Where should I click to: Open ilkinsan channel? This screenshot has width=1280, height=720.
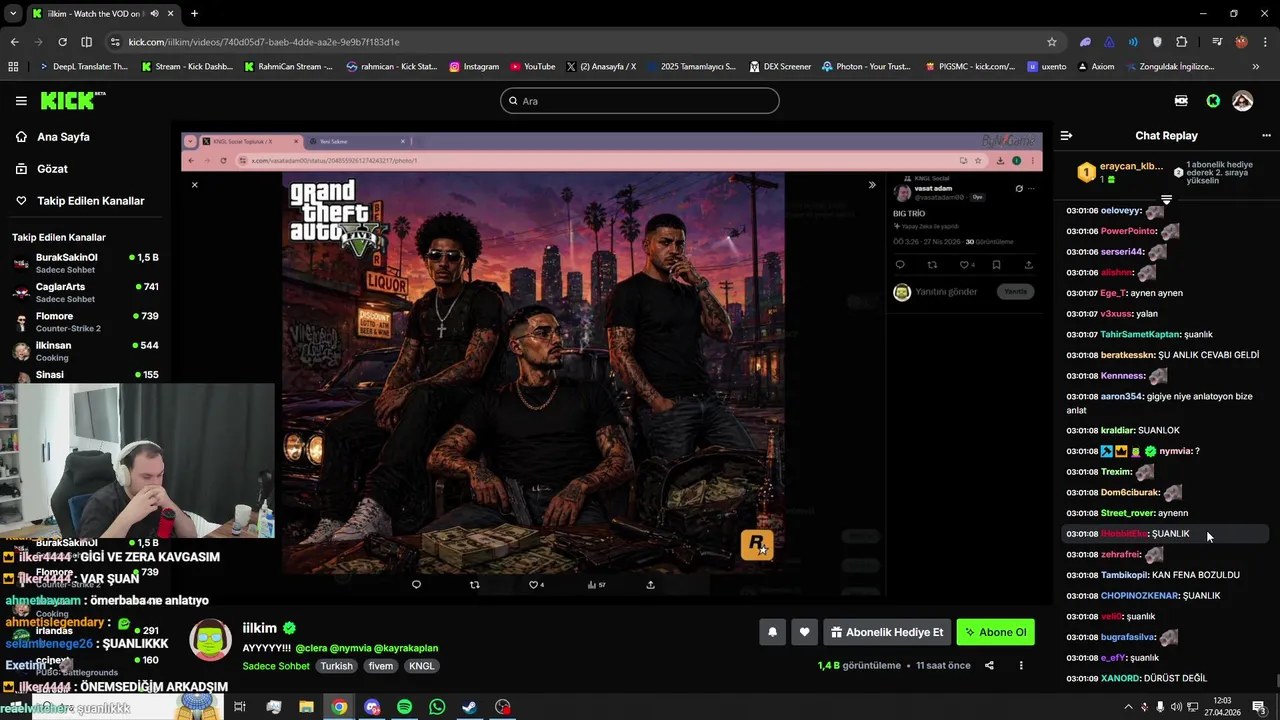(x=86, y=350)
